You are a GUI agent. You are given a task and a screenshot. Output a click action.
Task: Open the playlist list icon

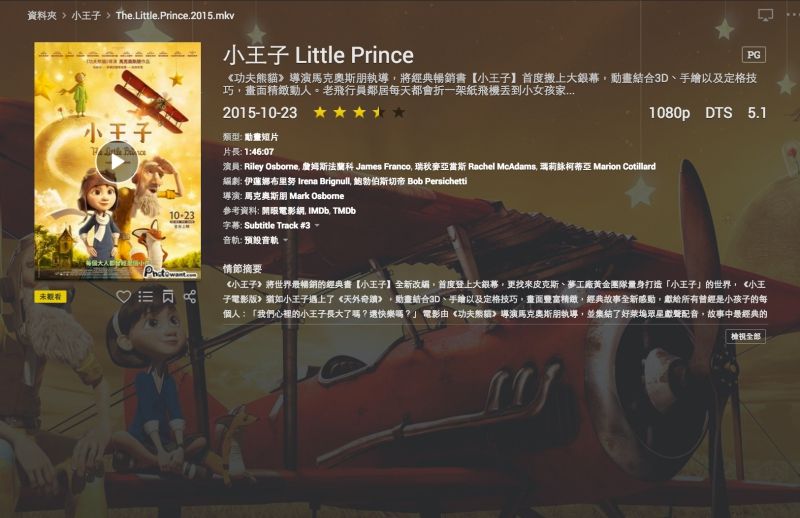(x=145, y=297)
